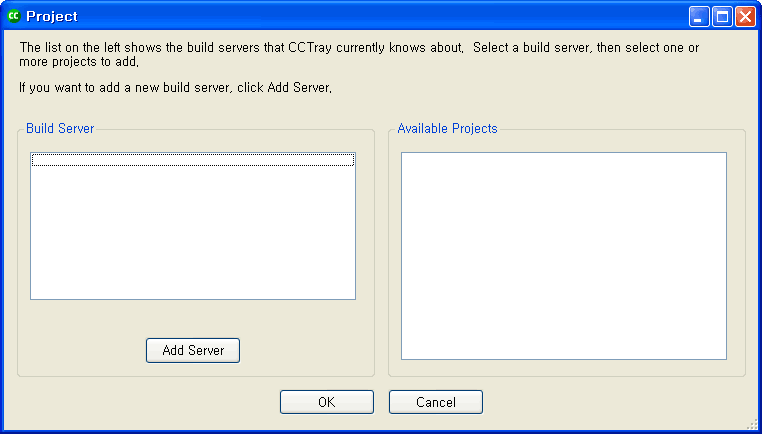Close the Project dialog with the X
The image size is (762, 434).
click(x=745, y=16)
